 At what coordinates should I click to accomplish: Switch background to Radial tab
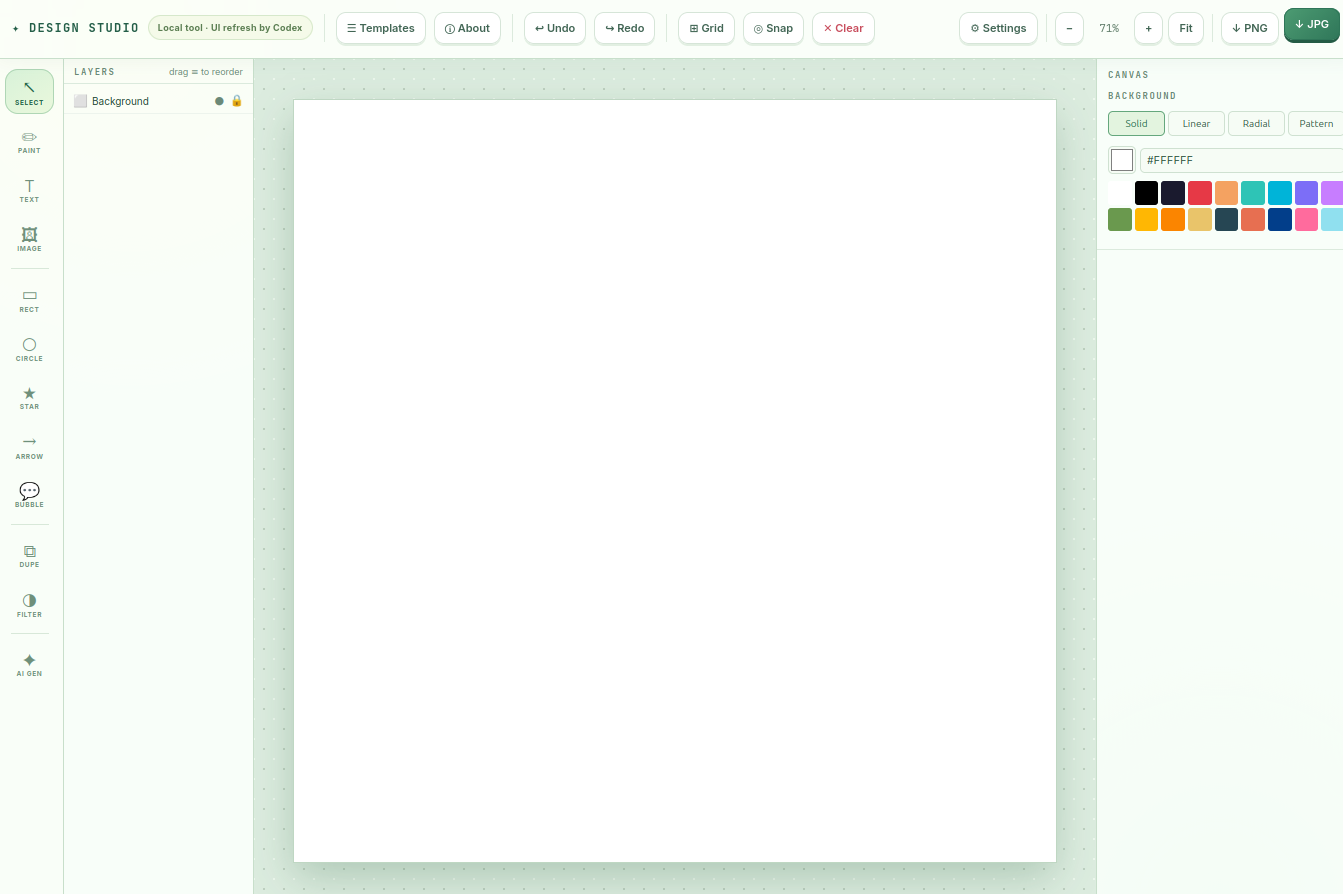(1256, 124)
